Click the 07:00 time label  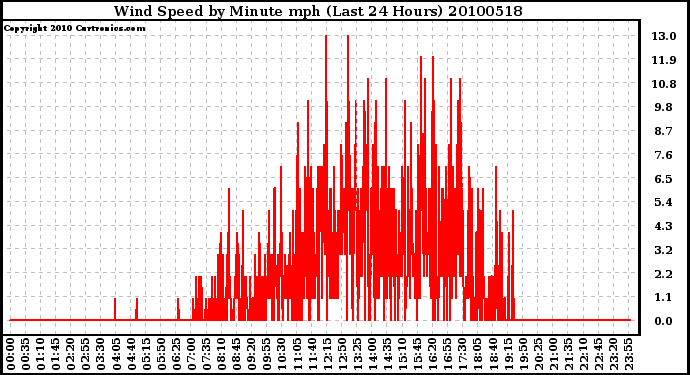[191, 355]
